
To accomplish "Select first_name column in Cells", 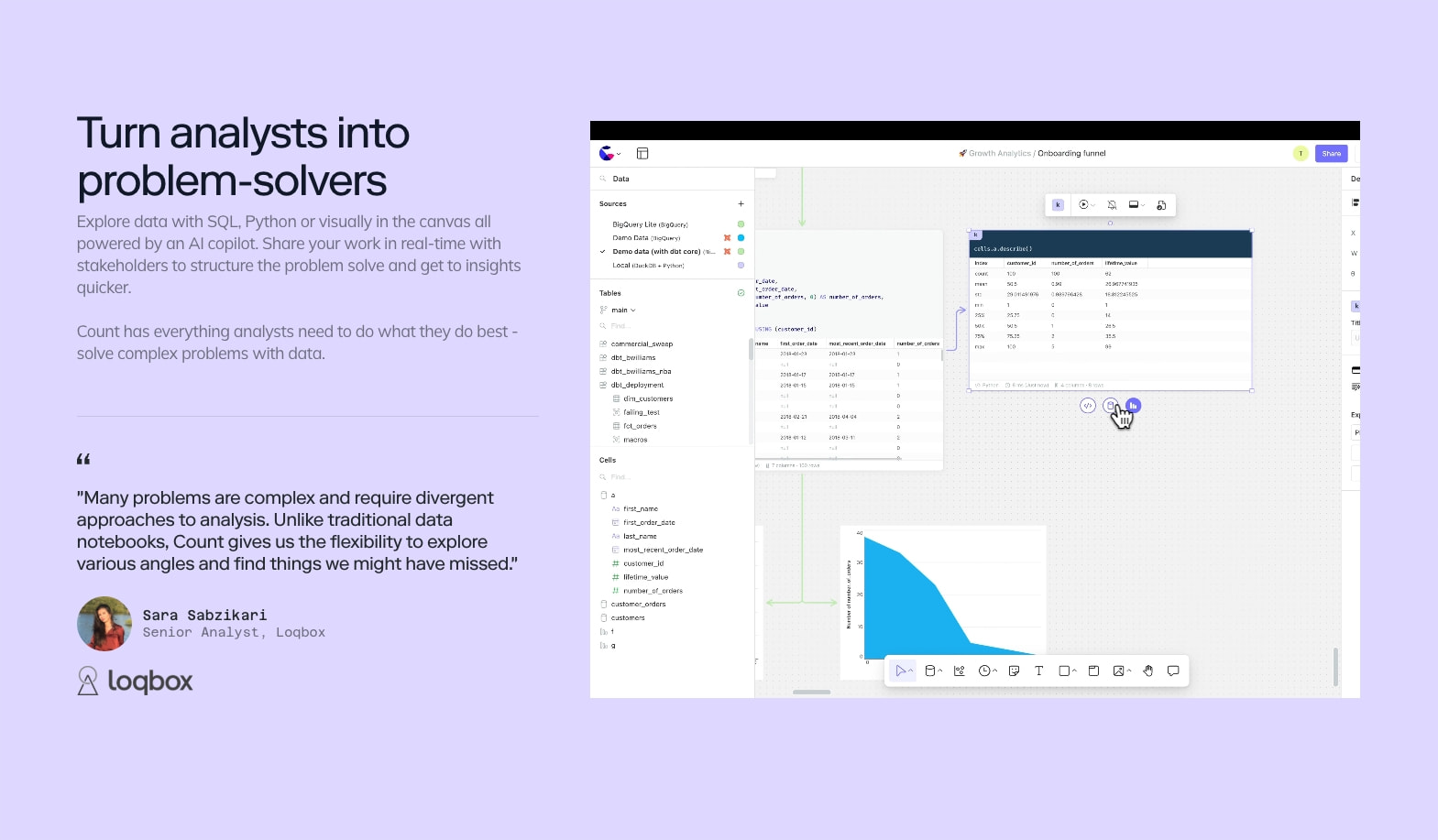I will [x=641, y=509].
